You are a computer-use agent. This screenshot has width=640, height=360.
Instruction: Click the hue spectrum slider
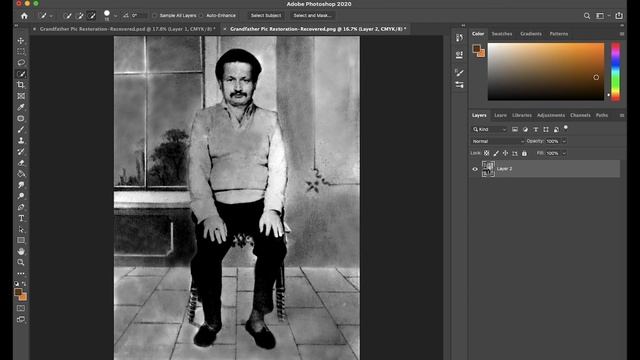615,71
